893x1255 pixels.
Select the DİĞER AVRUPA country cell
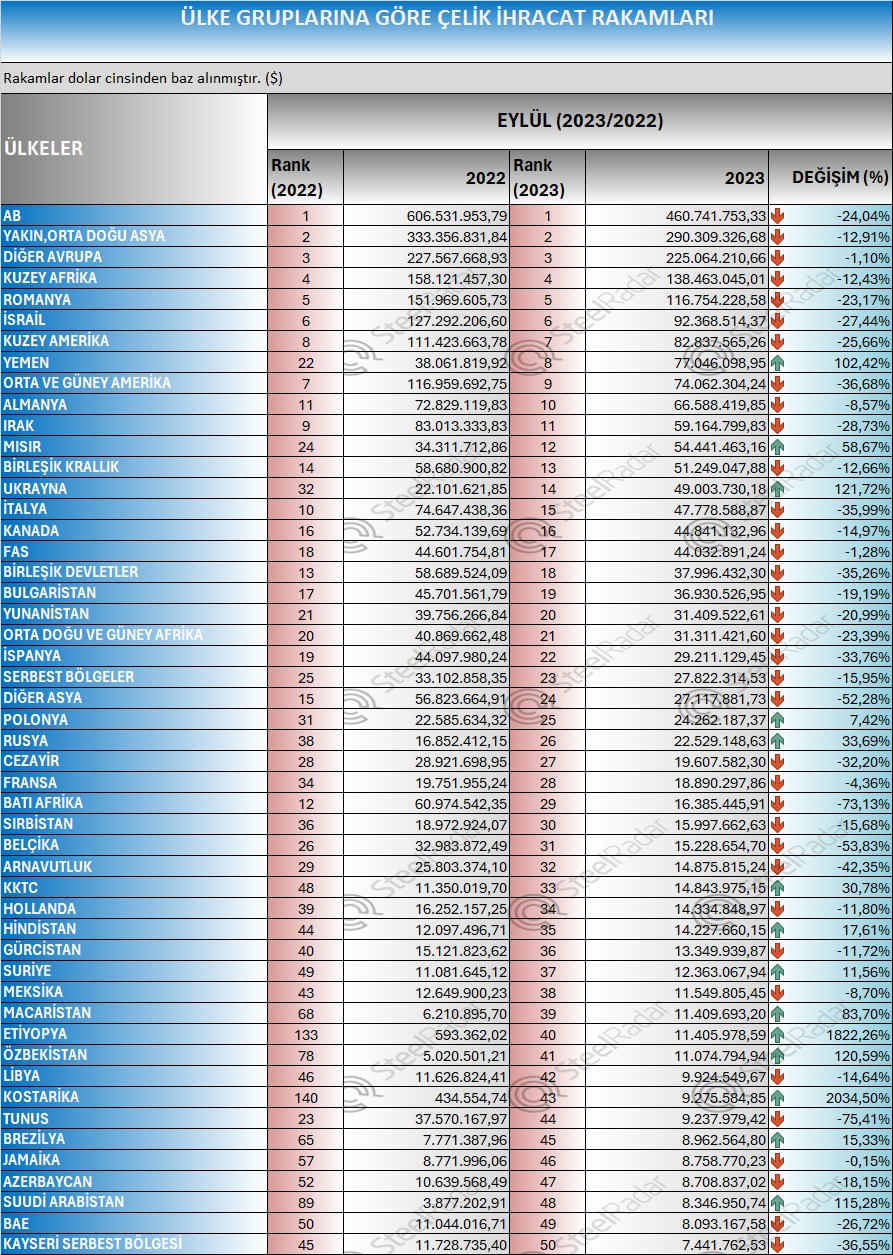(134, 257)
